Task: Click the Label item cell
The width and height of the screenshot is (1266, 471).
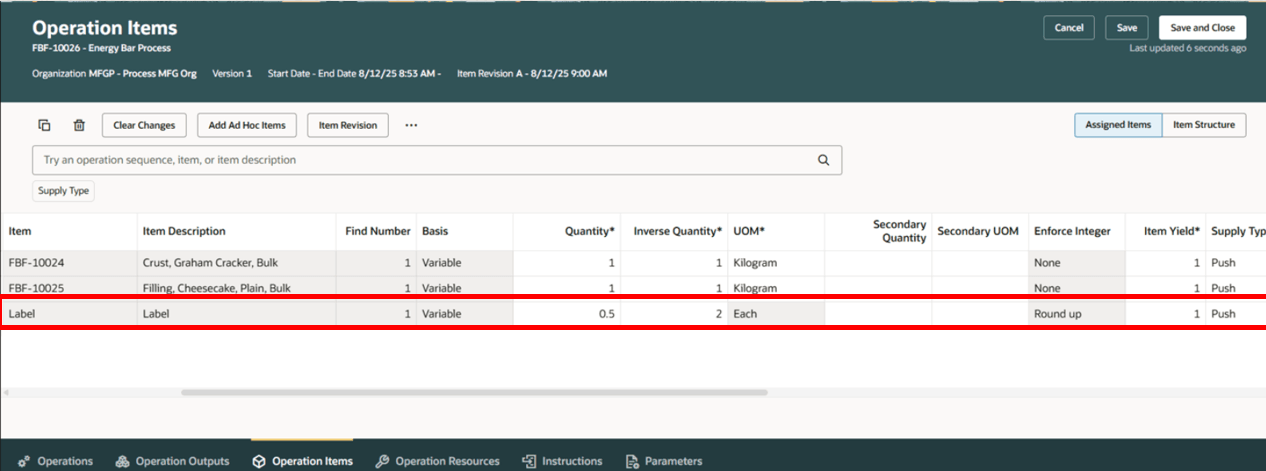Action: click(69, 314)
